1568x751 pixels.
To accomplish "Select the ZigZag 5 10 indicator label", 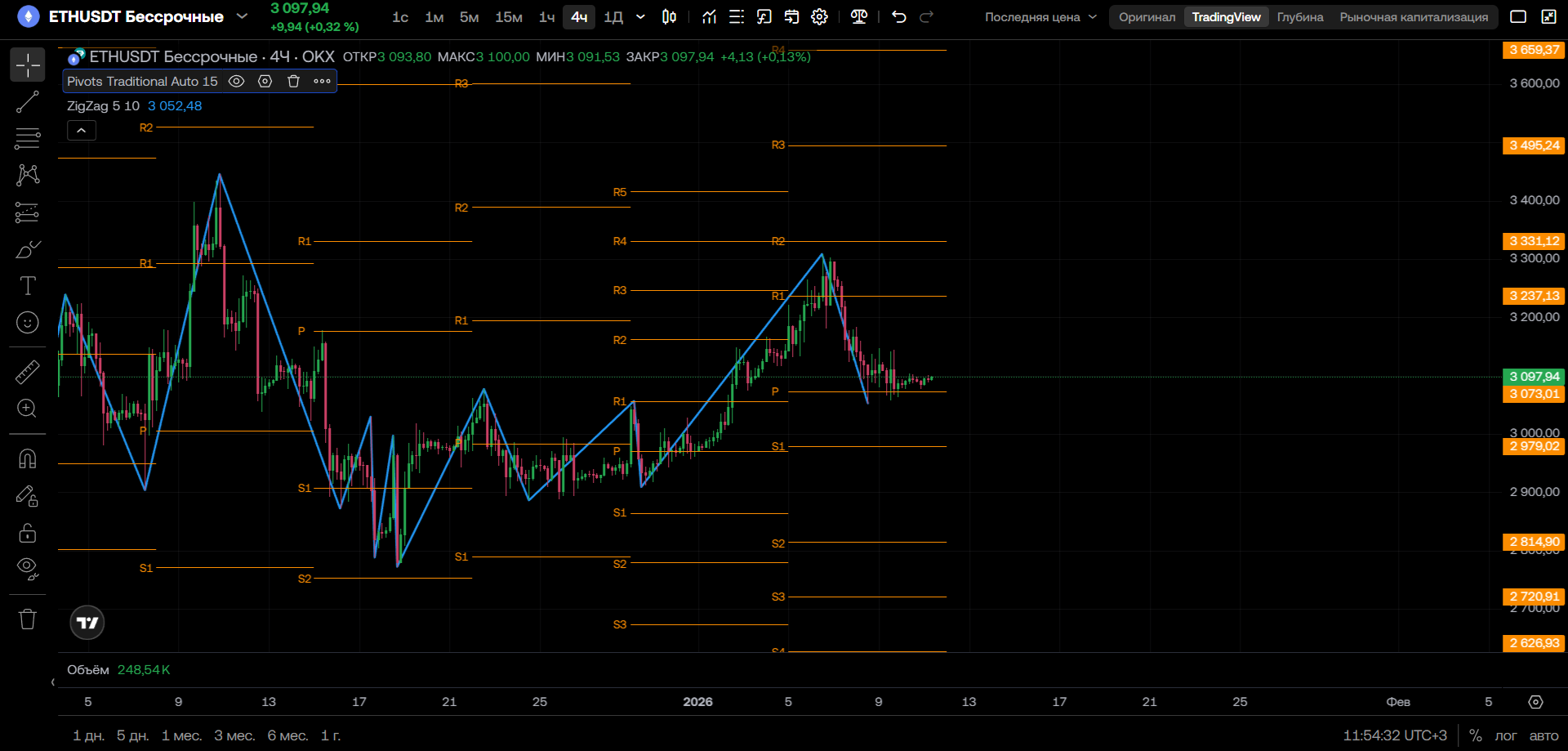I will (x=103, y=106).
